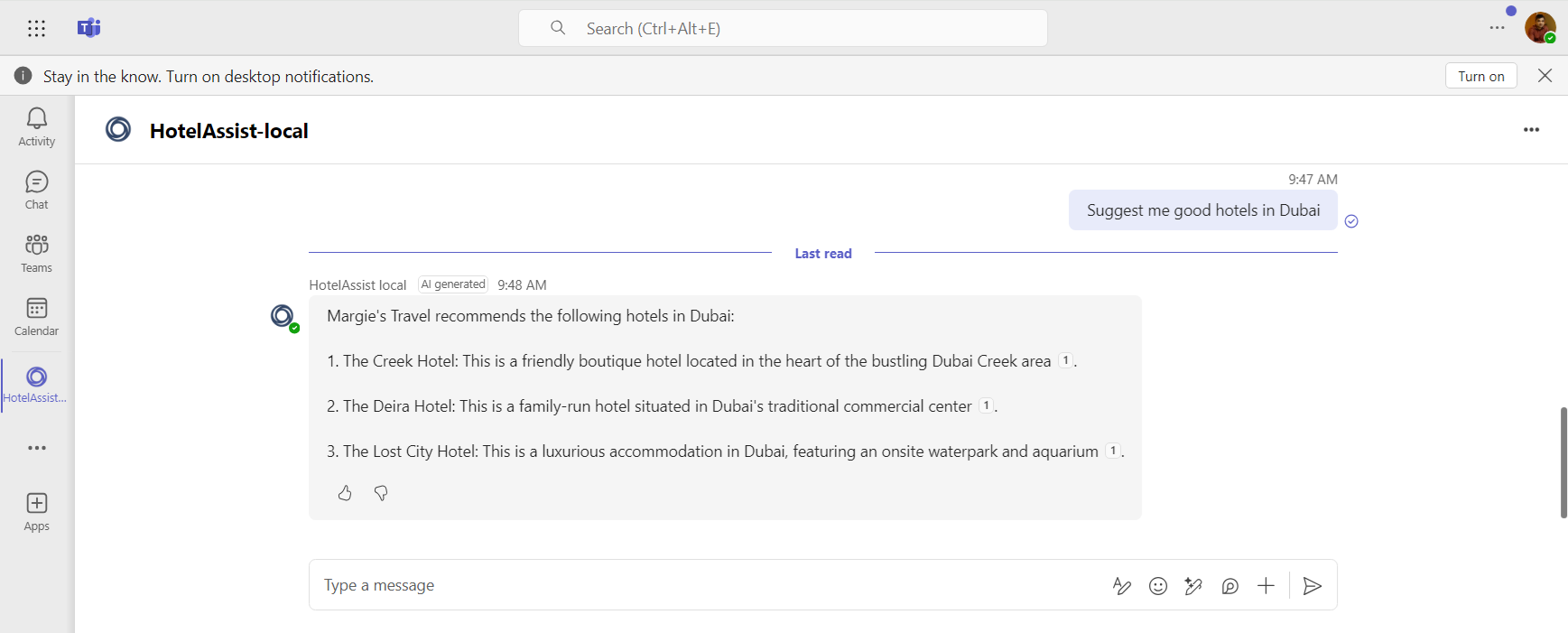Click Turn on desktop notifications button

click(1480, 76)
